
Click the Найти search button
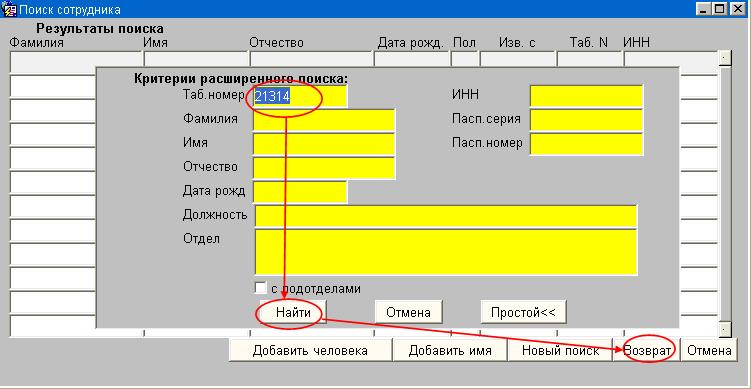pos(293,312)
